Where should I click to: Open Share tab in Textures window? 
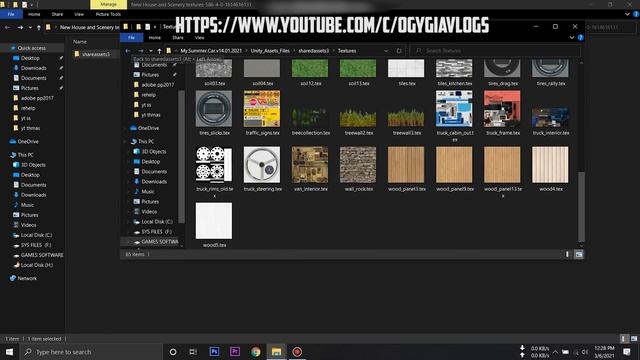point(178,38)
